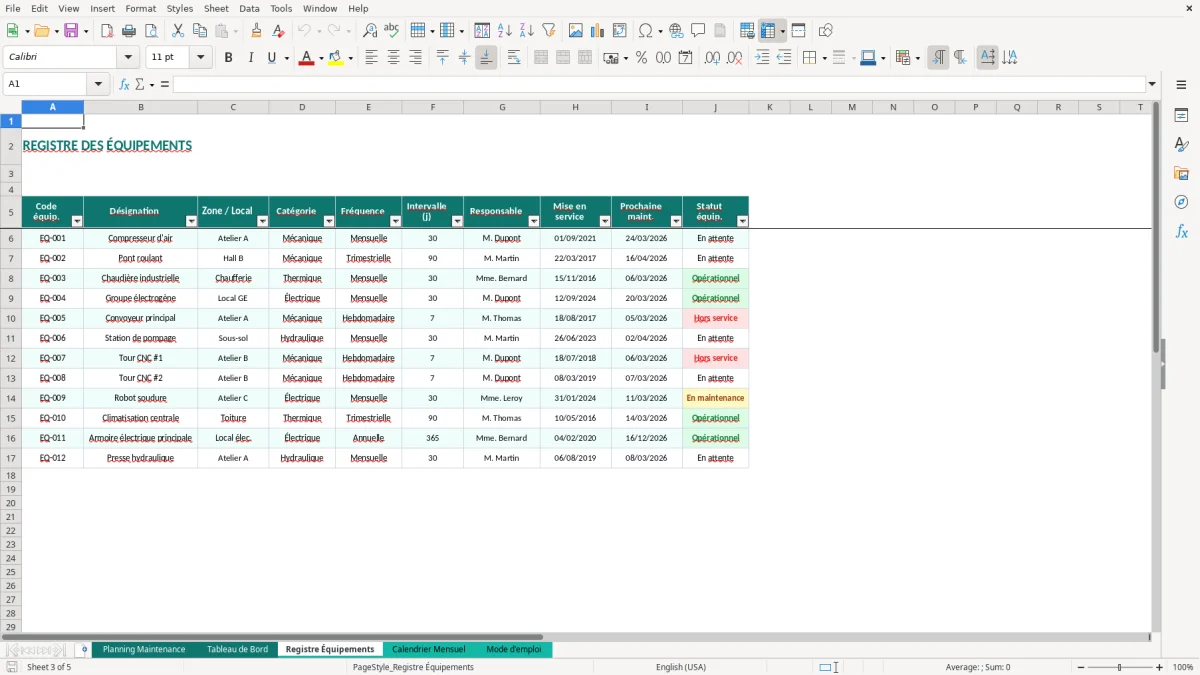Toggle Align Bottom vertical alignment
The width and height of the screenshot is (1200, 675).
click(486, 58)
